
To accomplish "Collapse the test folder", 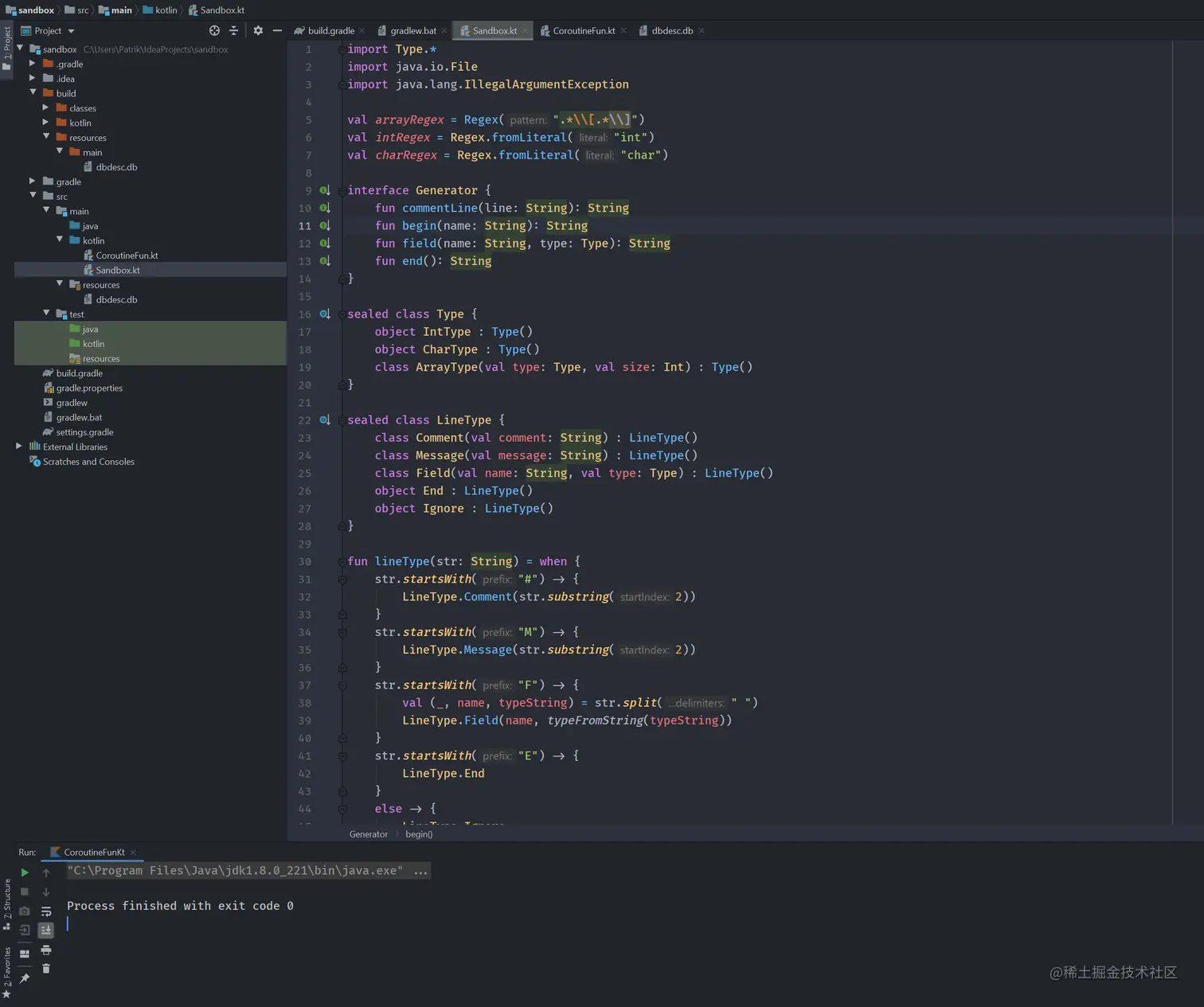I will (x=46, y=314).
